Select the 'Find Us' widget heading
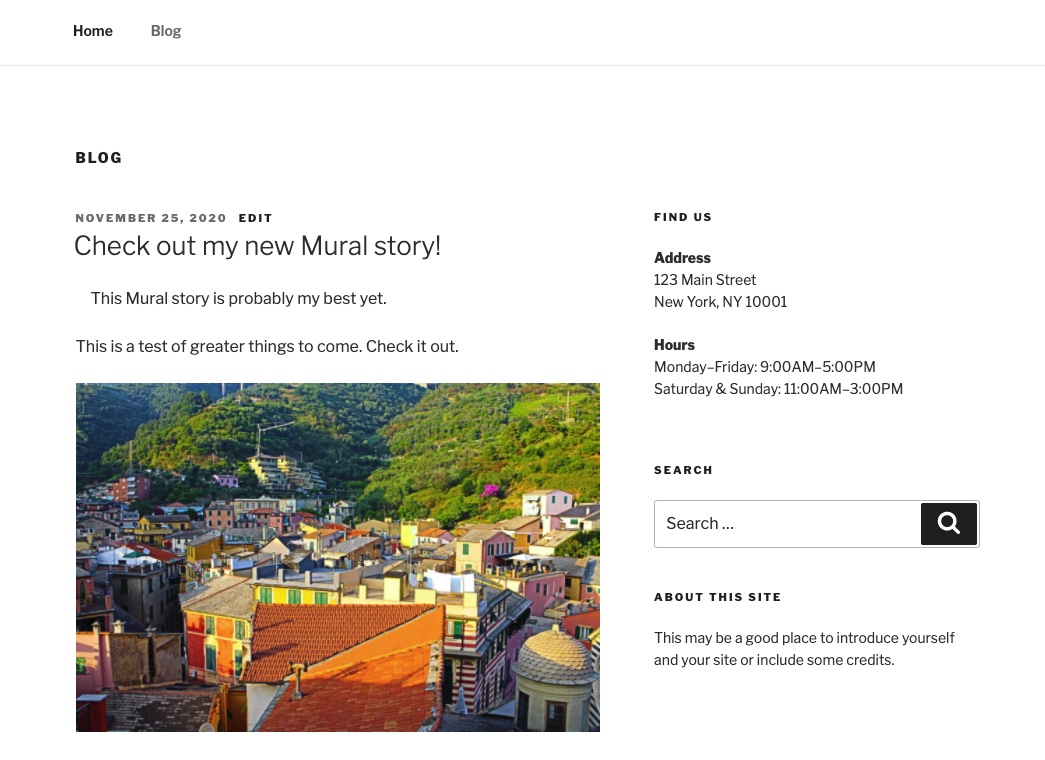Screen dimensions: 1045x760 pyautogui.click(x=683, y=217)
